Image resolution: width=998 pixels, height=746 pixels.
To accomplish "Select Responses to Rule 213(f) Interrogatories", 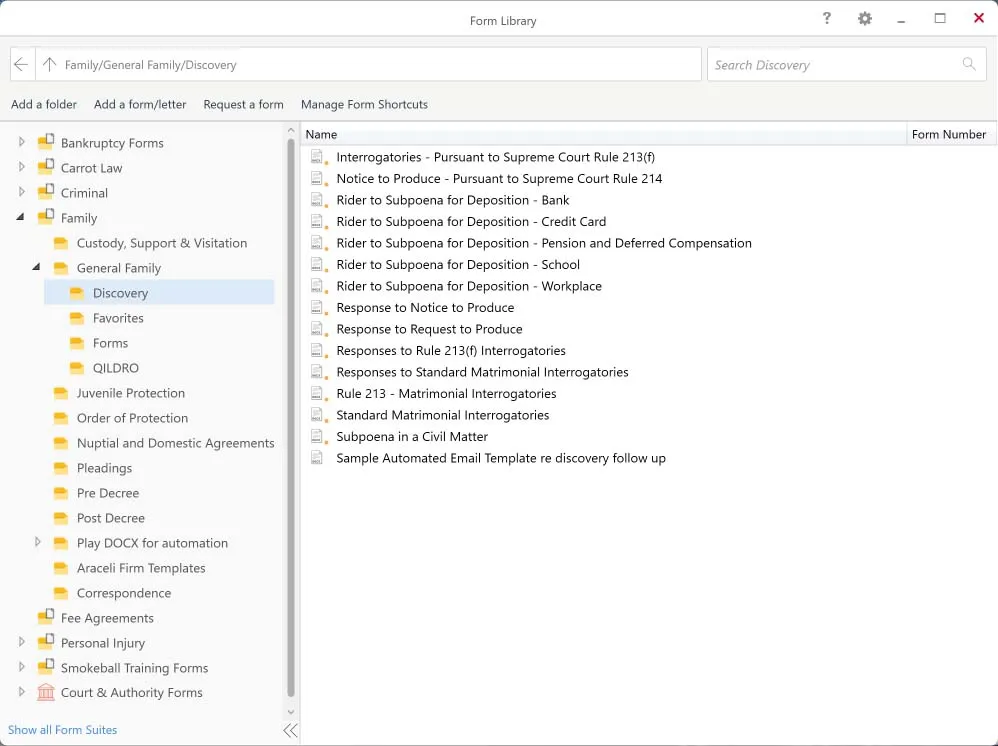I will tap(451, 351).
